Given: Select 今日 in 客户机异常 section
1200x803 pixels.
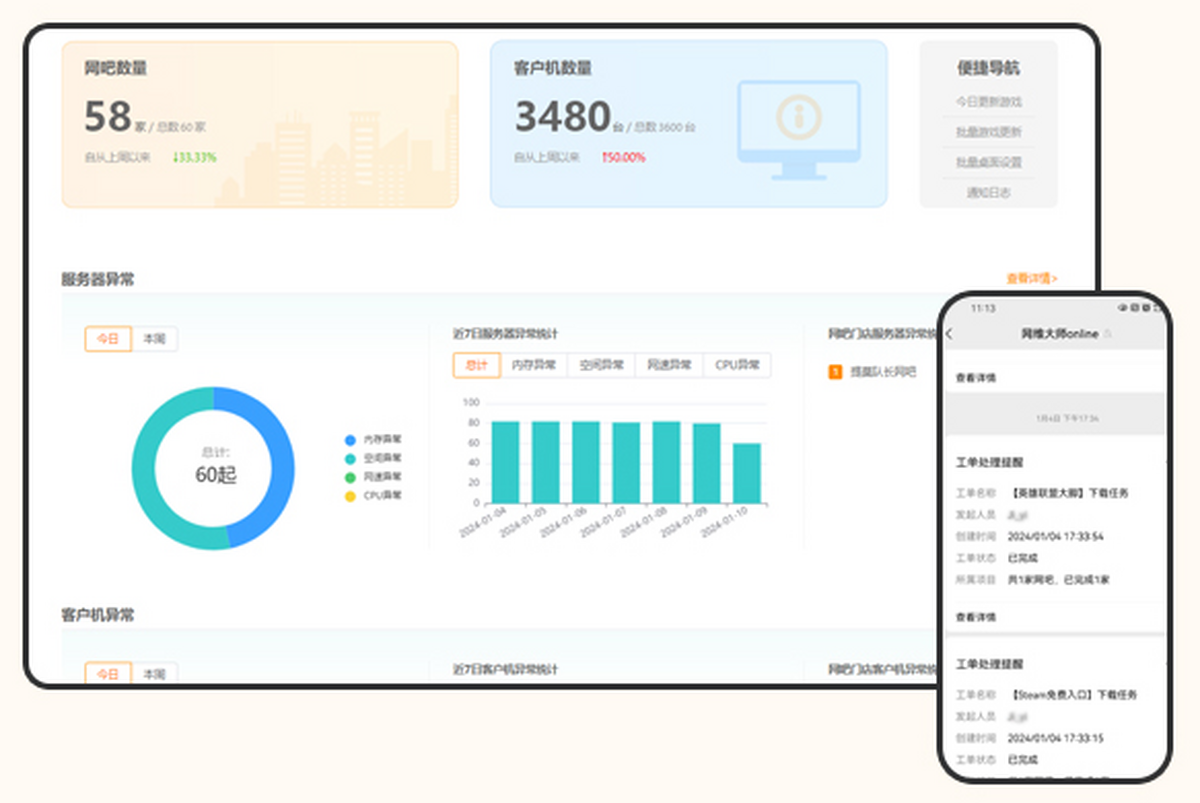Looking at the screenshot, I should point(108,673).
